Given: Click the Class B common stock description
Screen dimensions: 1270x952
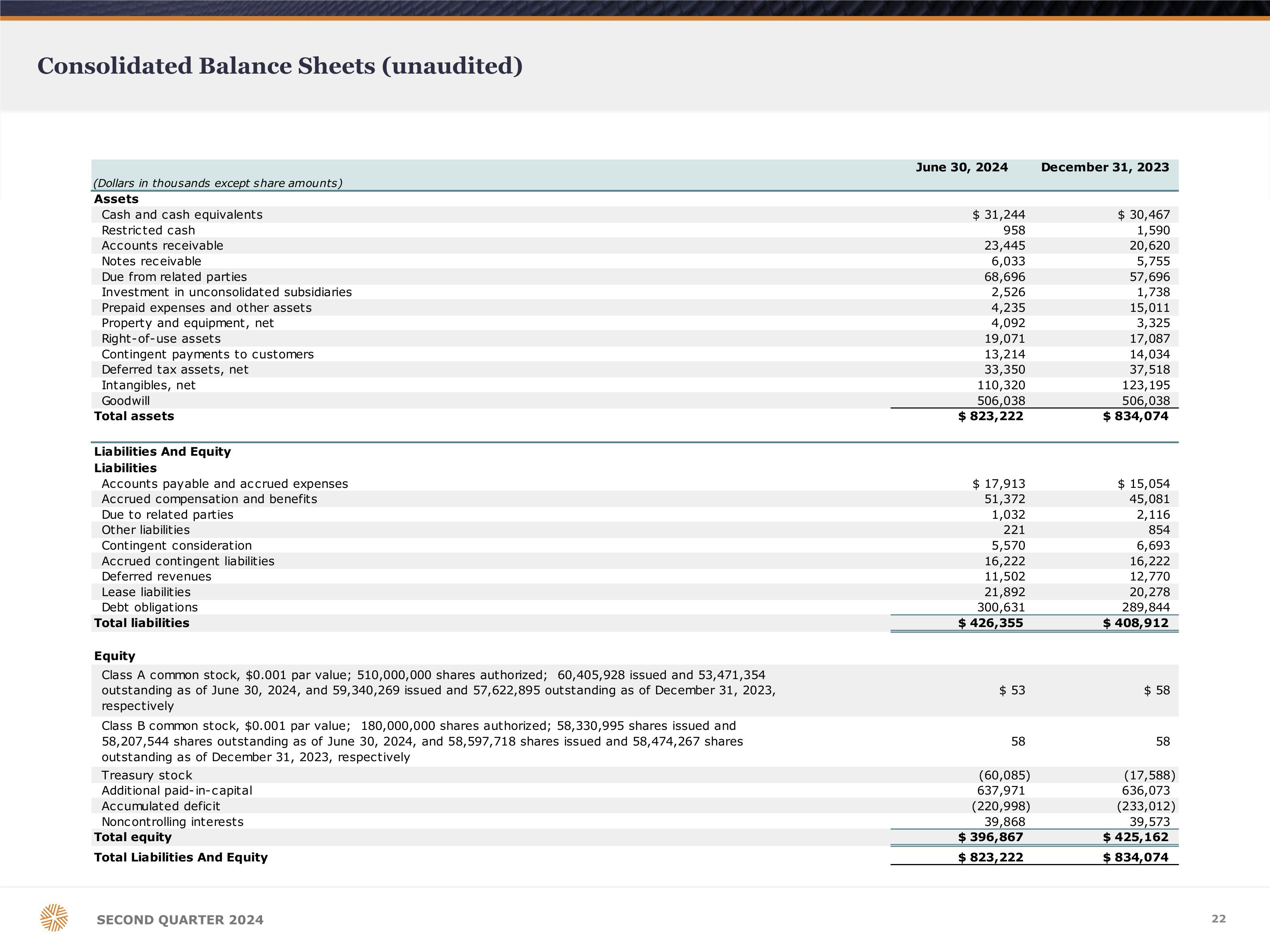Looking at the screenshot, I should click(x=422, y=741).
